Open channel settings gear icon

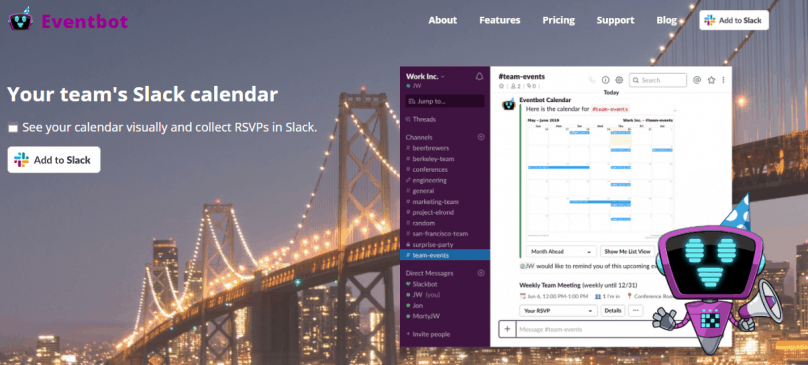click(x=619, y=80)
